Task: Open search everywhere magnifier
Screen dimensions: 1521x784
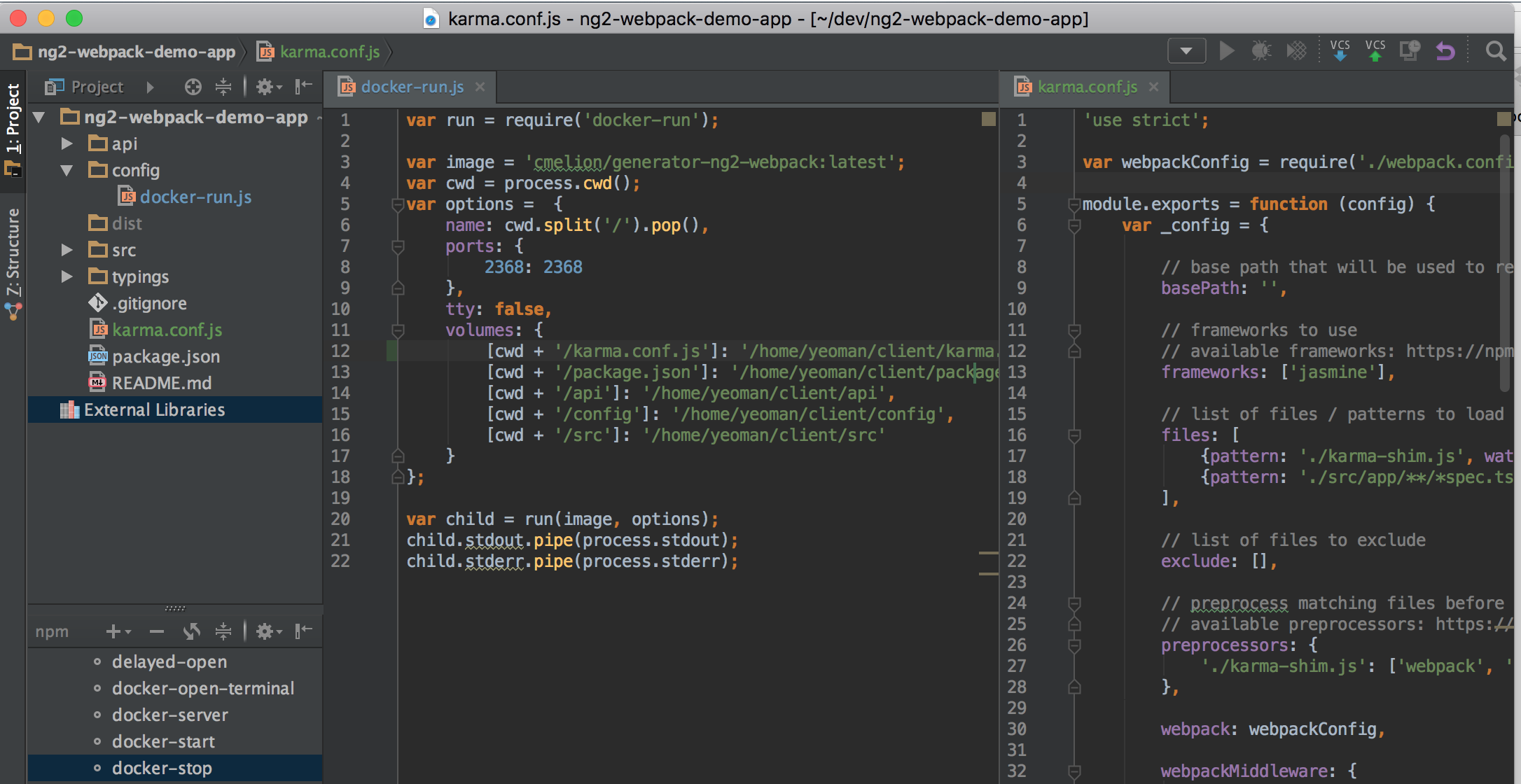Action: (1495, 51)
